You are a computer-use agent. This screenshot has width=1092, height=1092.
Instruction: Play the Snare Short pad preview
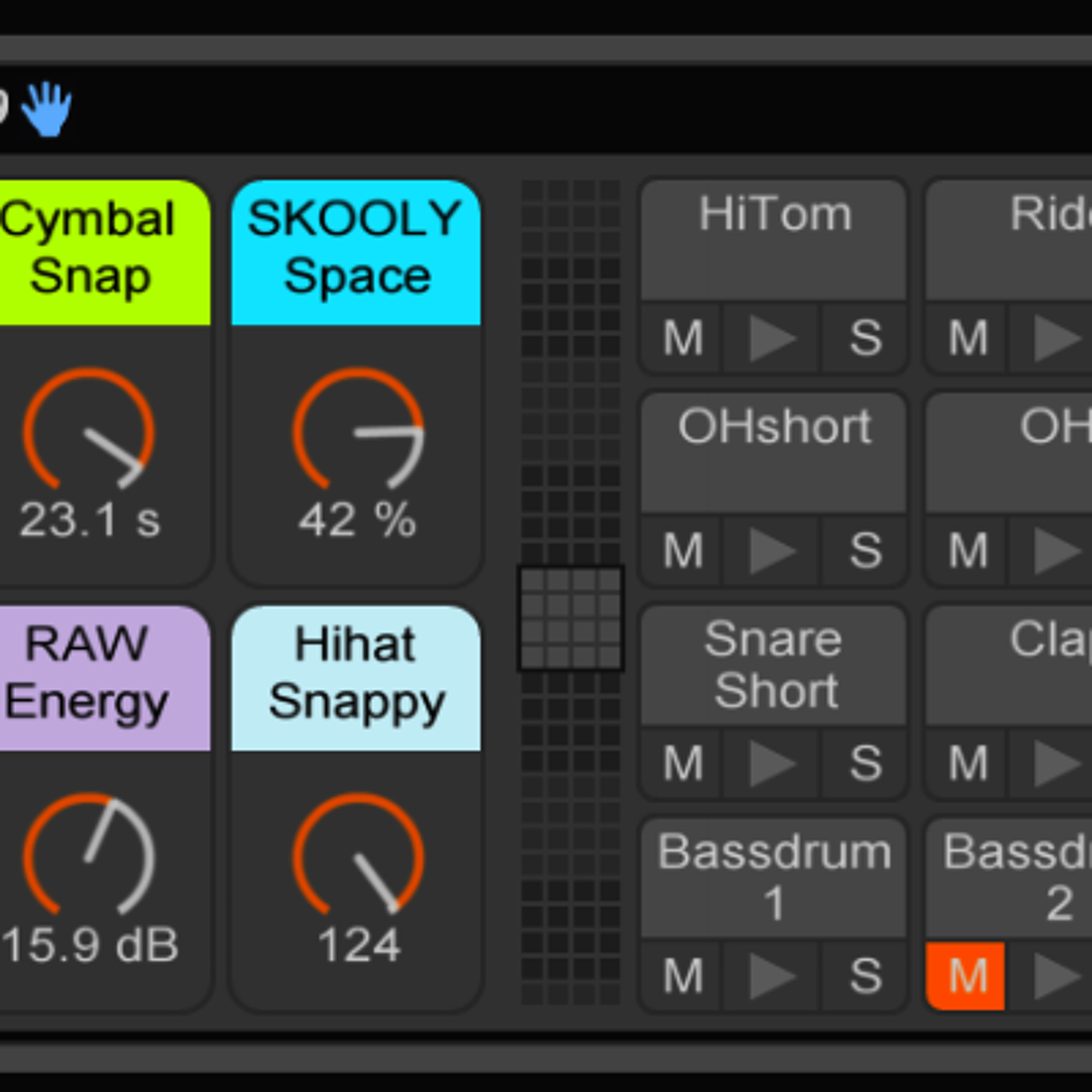point(772,763)
